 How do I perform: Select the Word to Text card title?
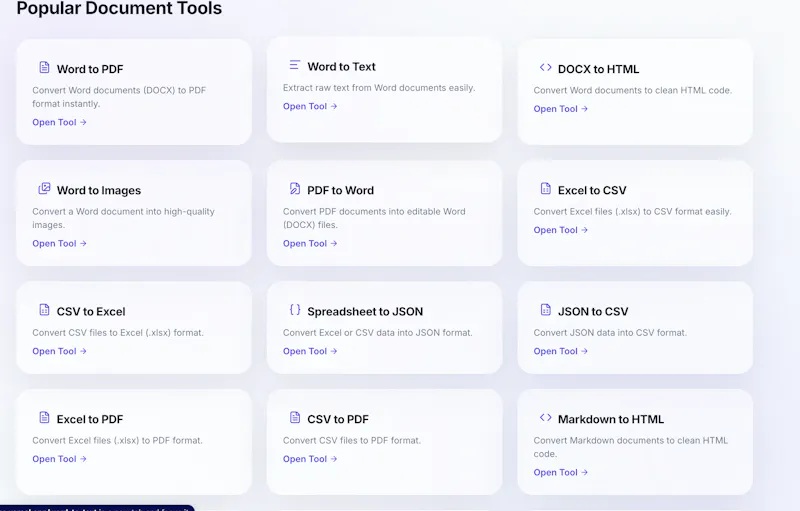point(341,67)
